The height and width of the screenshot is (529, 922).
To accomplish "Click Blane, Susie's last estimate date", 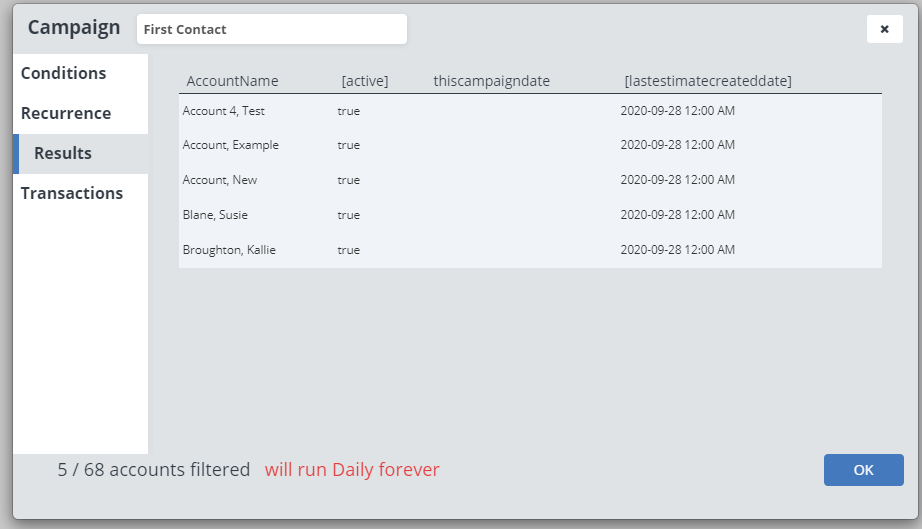I will (x=677, y=215).
